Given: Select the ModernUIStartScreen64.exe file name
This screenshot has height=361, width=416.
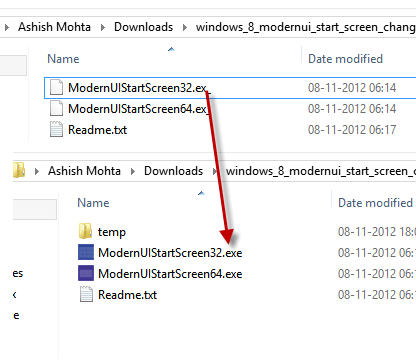Looking at the screenshot, I should 170,274.
